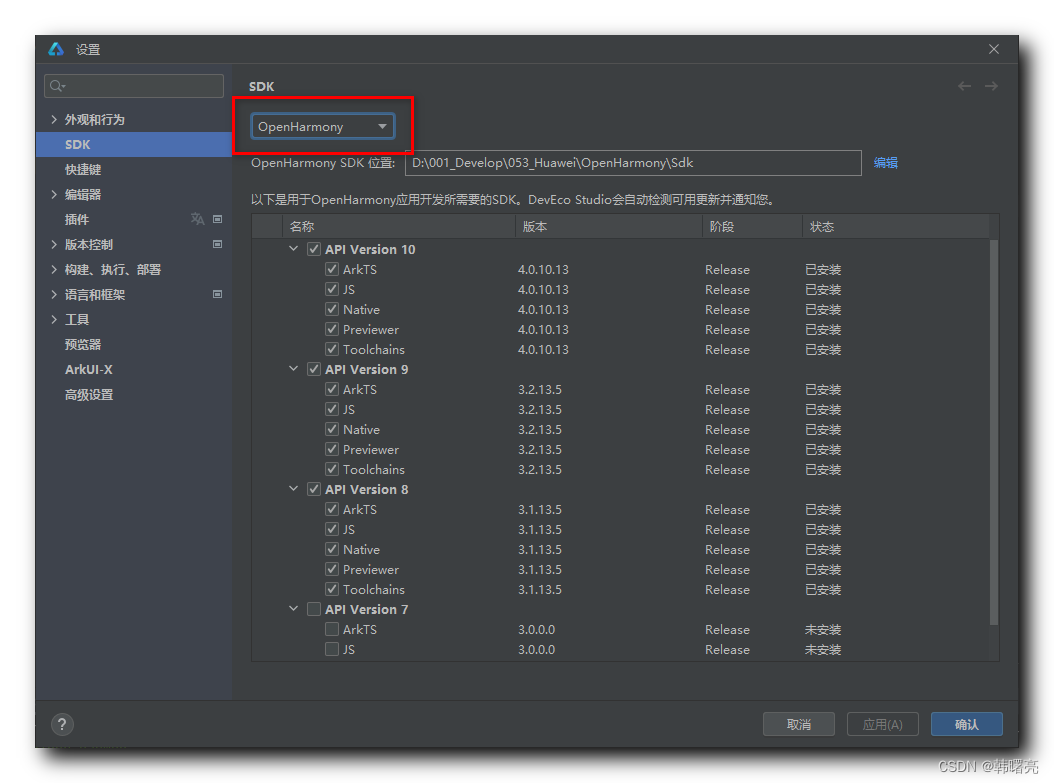Select the Previewer 3.1.13.5 row label
Image resolution: width=1054 pixels, height=783 pixels.
[370, 569]
